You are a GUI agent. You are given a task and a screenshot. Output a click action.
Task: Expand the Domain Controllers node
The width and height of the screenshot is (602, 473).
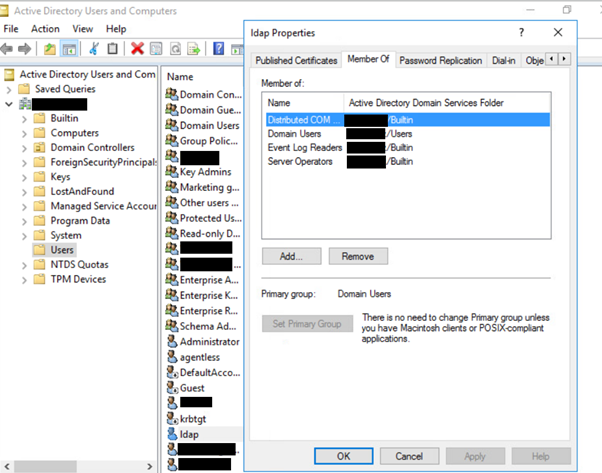click(24, 149)
